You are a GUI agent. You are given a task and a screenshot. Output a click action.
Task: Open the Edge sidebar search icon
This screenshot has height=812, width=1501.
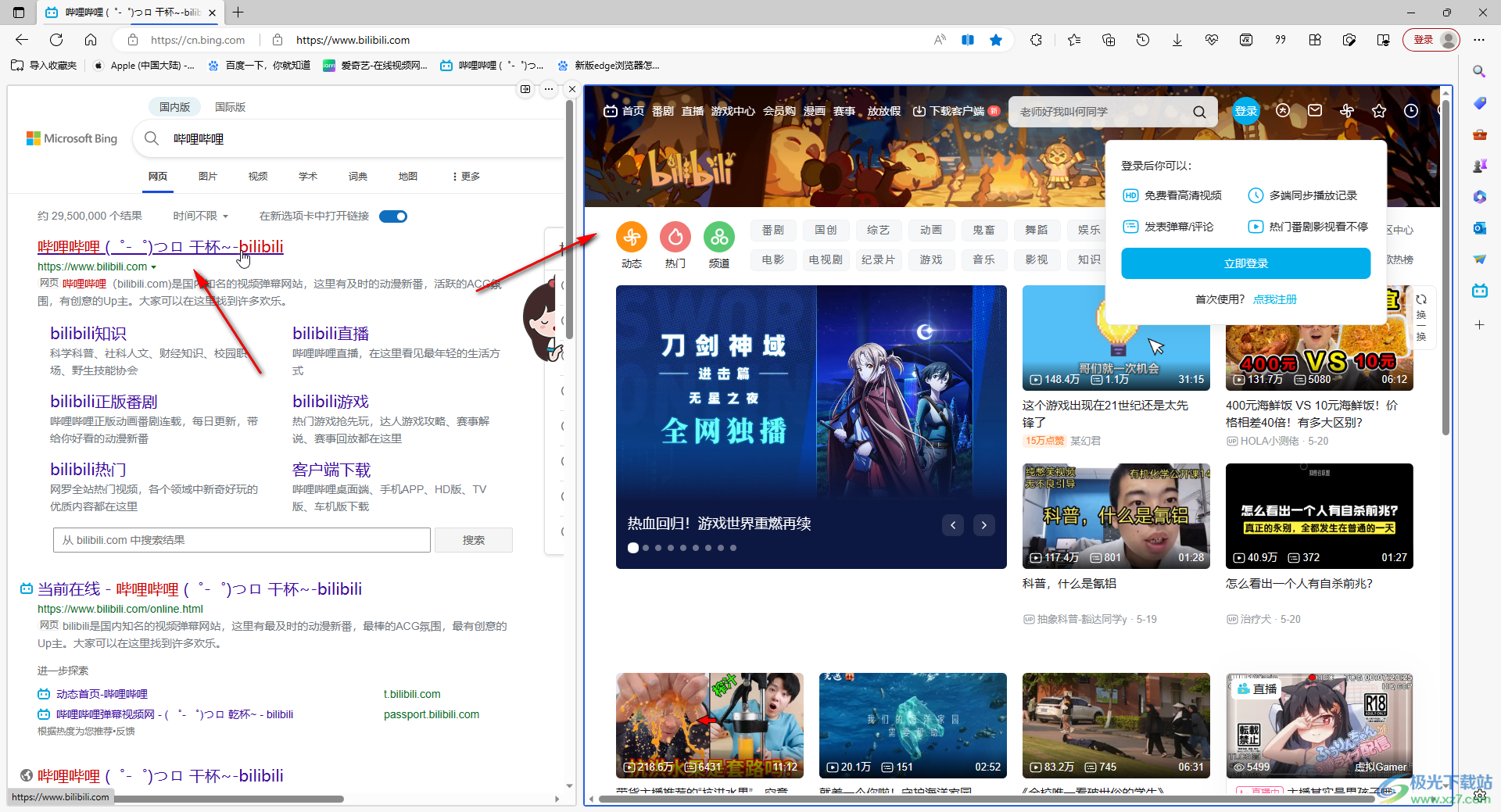point(1479,72)
